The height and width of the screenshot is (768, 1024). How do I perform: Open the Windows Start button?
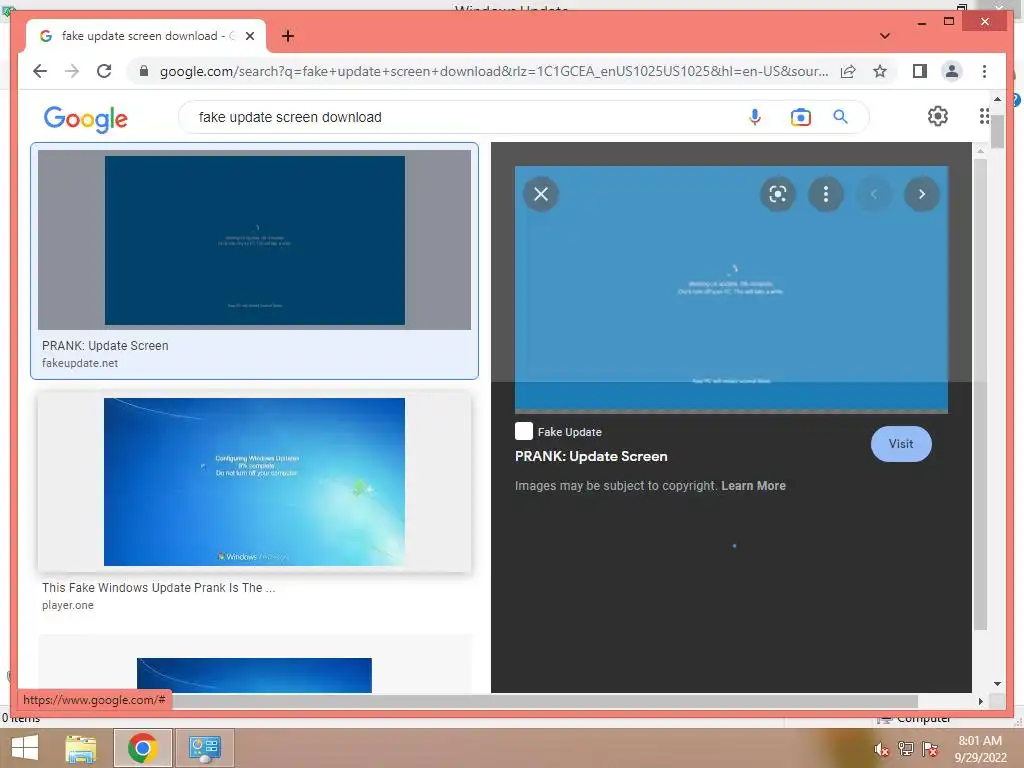click(x=25, y=748)
